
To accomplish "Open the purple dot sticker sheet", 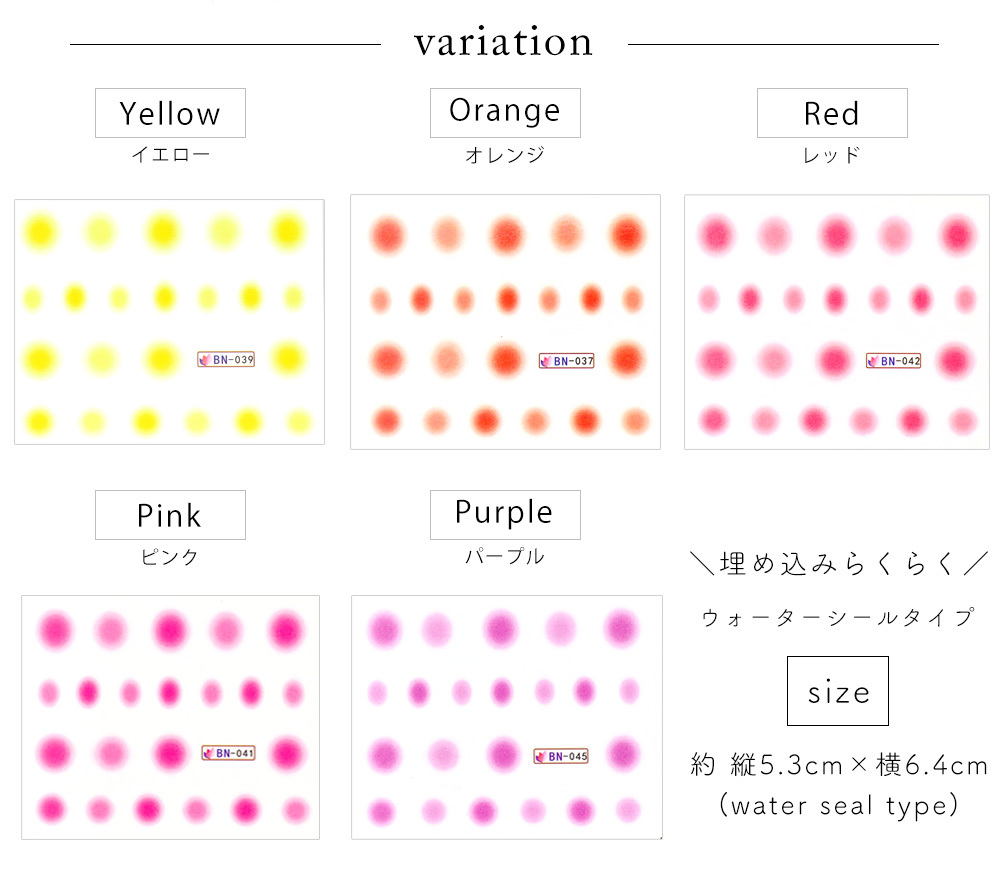I will (506, 717).
